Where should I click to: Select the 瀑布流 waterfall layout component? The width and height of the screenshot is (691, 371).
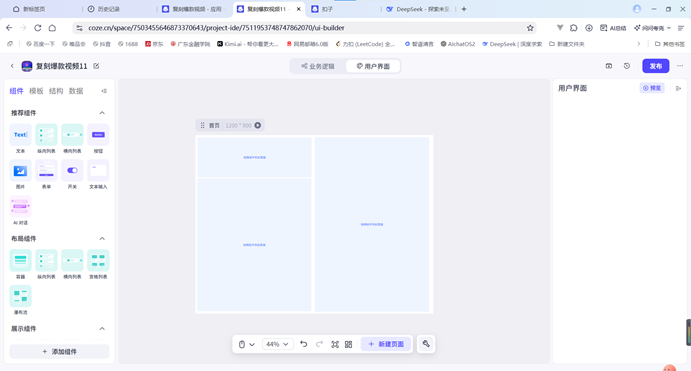tap(20, 296)
